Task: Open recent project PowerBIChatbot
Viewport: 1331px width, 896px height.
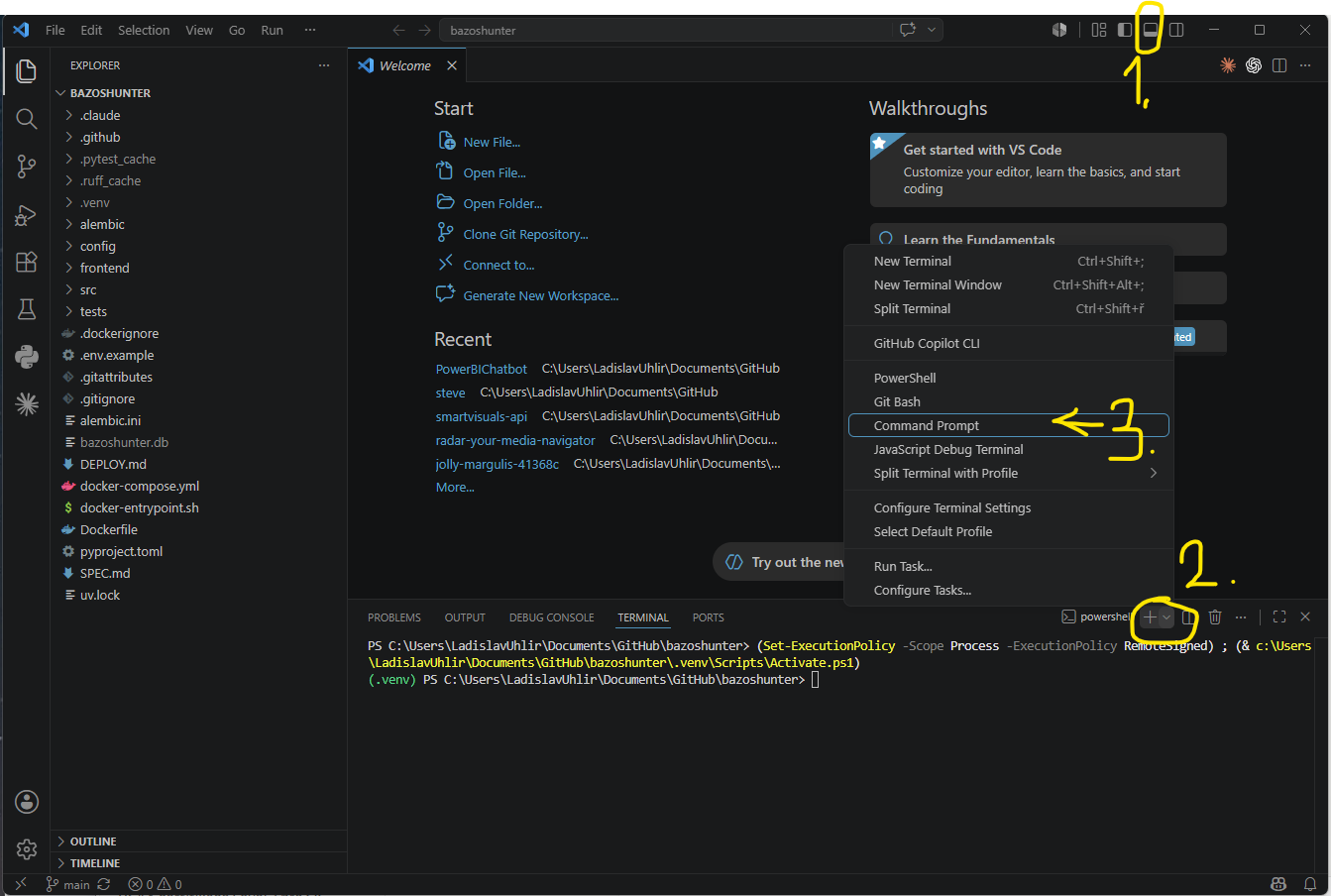Action: 482,369
